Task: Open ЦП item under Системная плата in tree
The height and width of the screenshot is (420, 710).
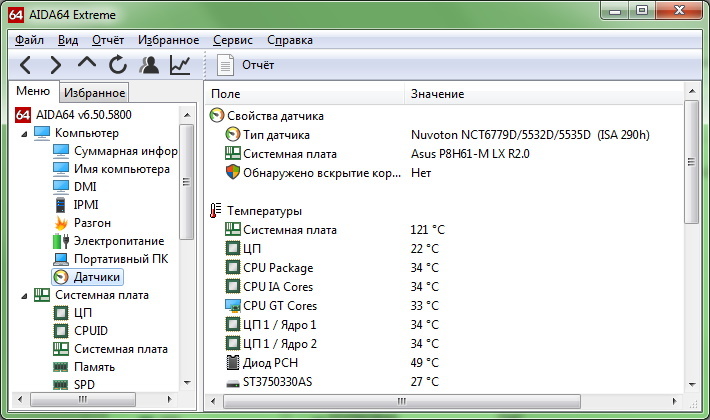Action: (x=73, y=313)
